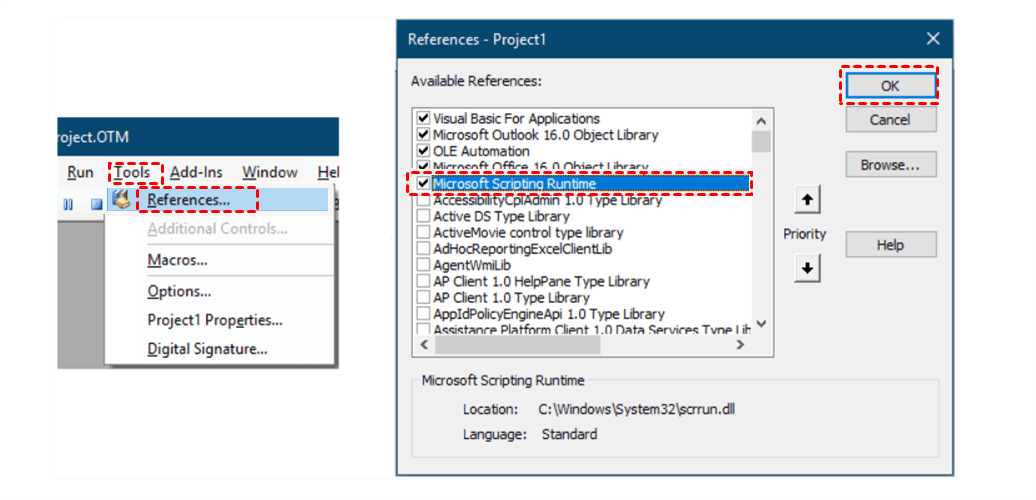Click the References book icon in menu
Screen dimensions: 1036x500
coord(120,199)
